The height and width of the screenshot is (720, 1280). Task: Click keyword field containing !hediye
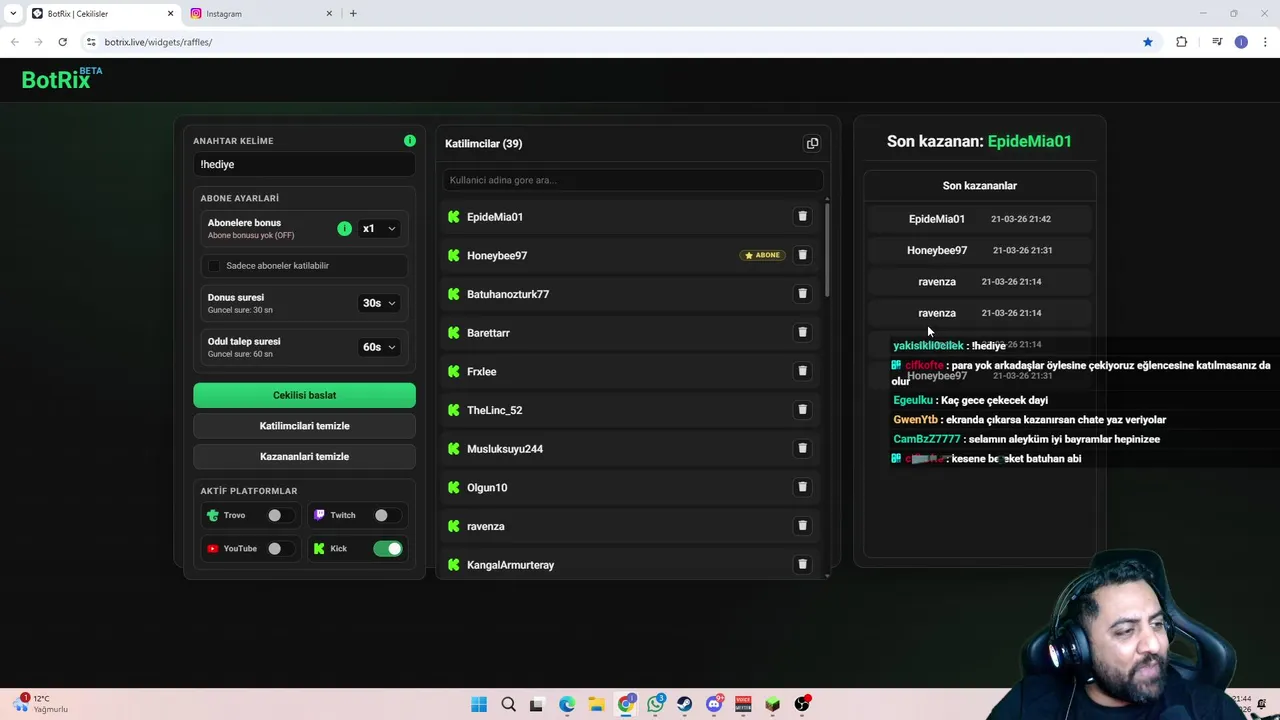[x=304, y=164]
